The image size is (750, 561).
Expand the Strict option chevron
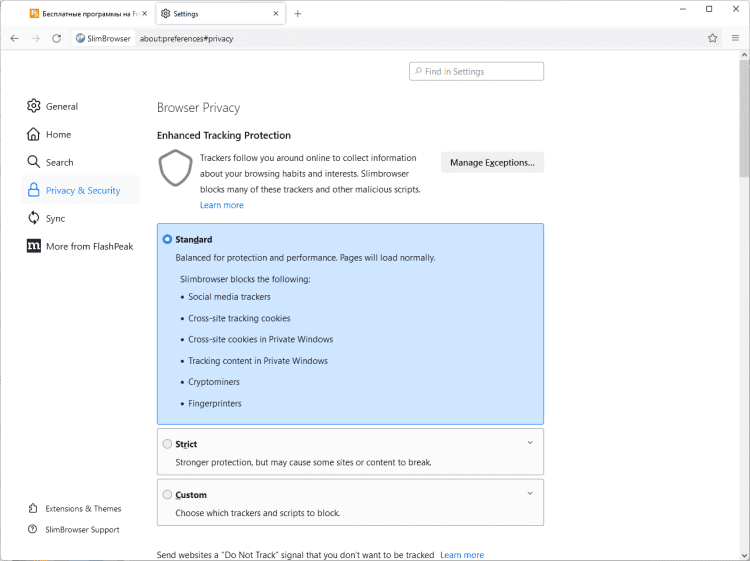(x=530, y=442)
